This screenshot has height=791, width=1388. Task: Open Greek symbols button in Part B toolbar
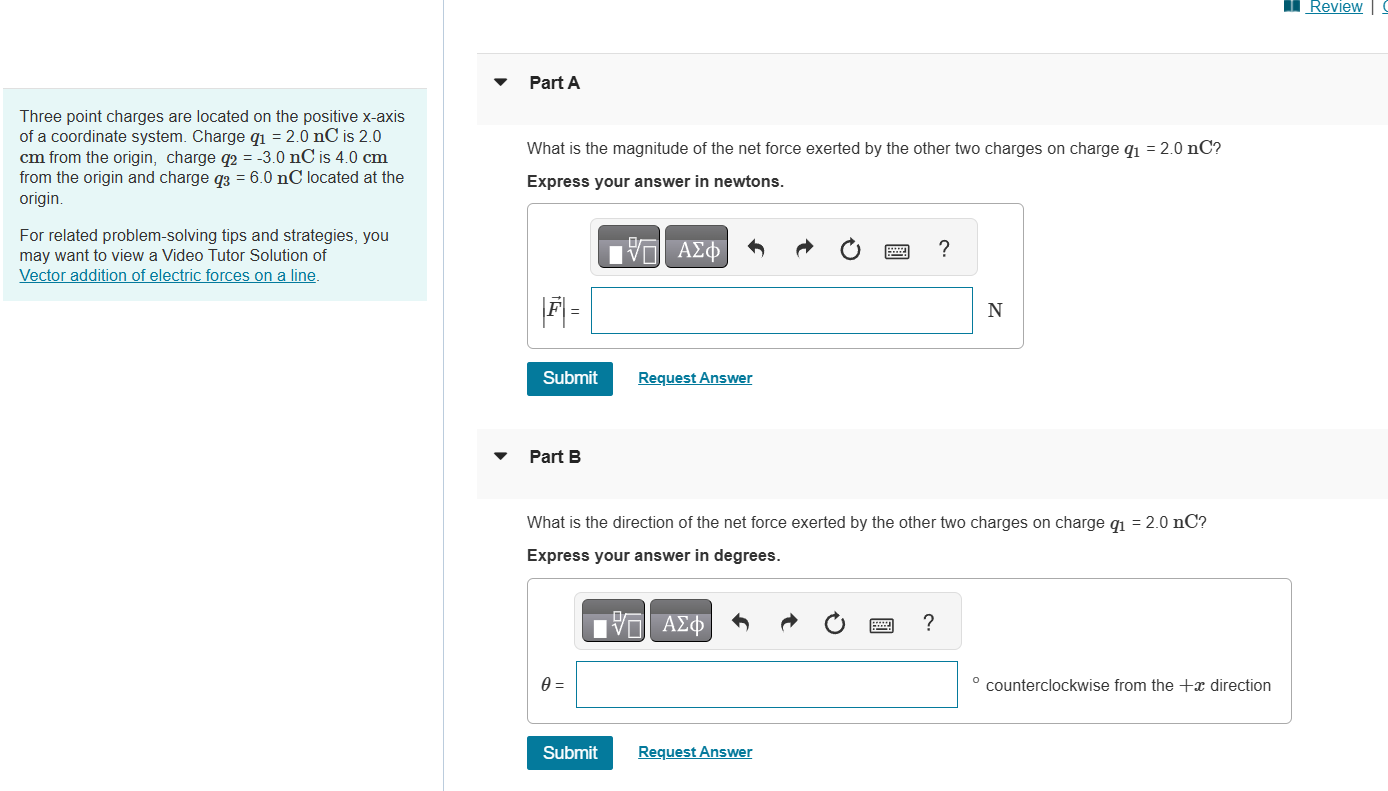(682, 622)
